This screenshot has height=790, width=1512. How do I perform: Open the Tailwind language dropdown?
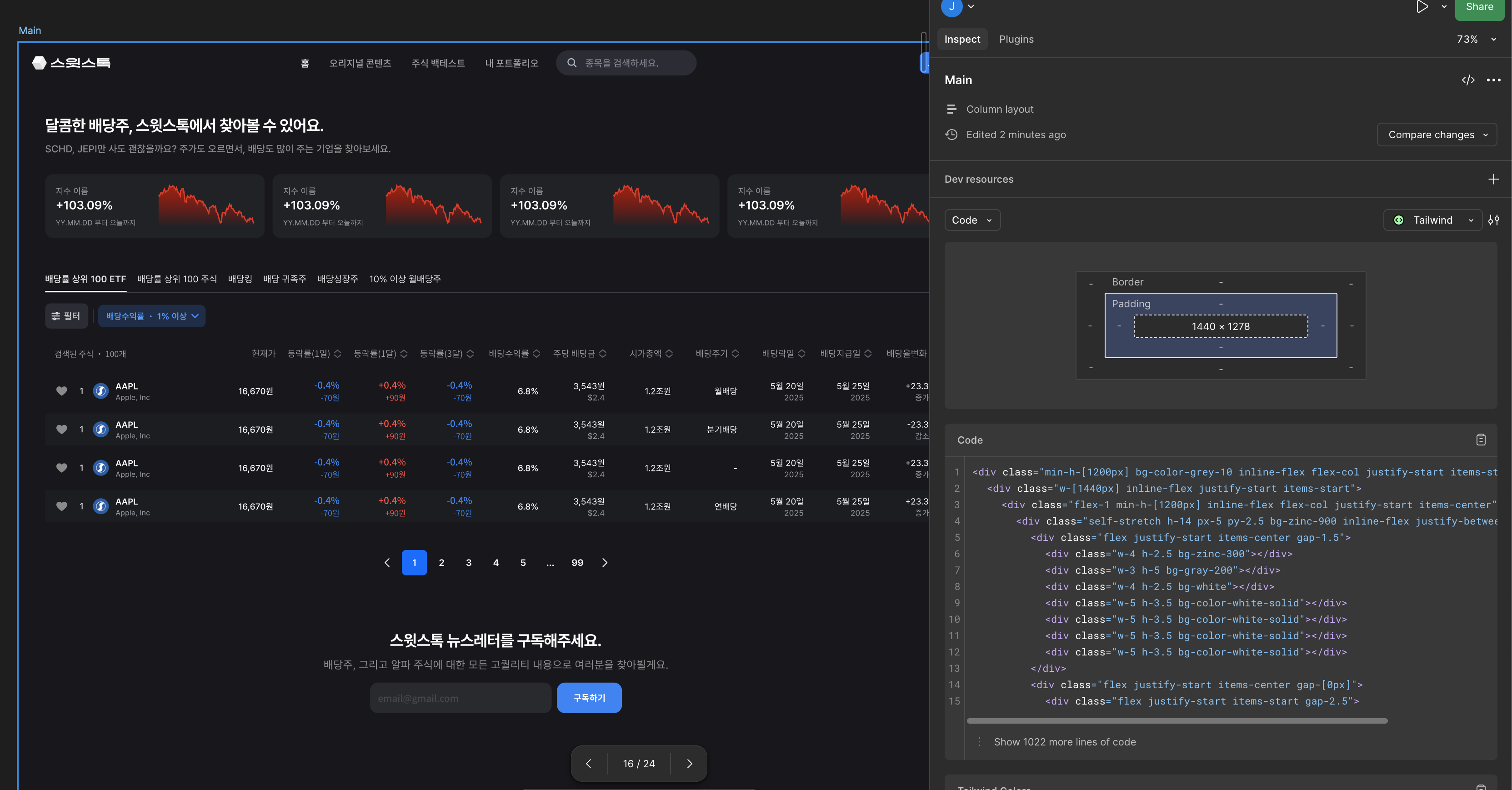[1433, 220]
